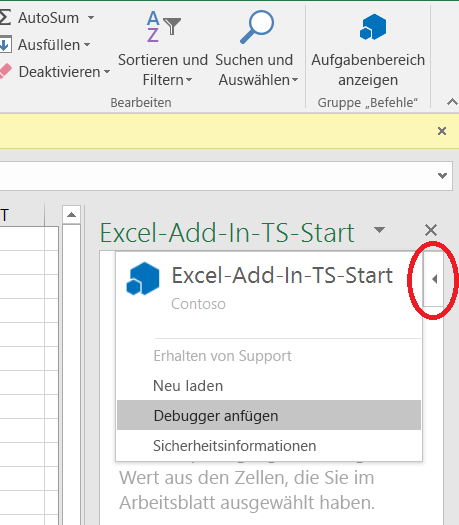Open the Deaktivieren dropdown
The image size is (459, 525).
point(107,71)
